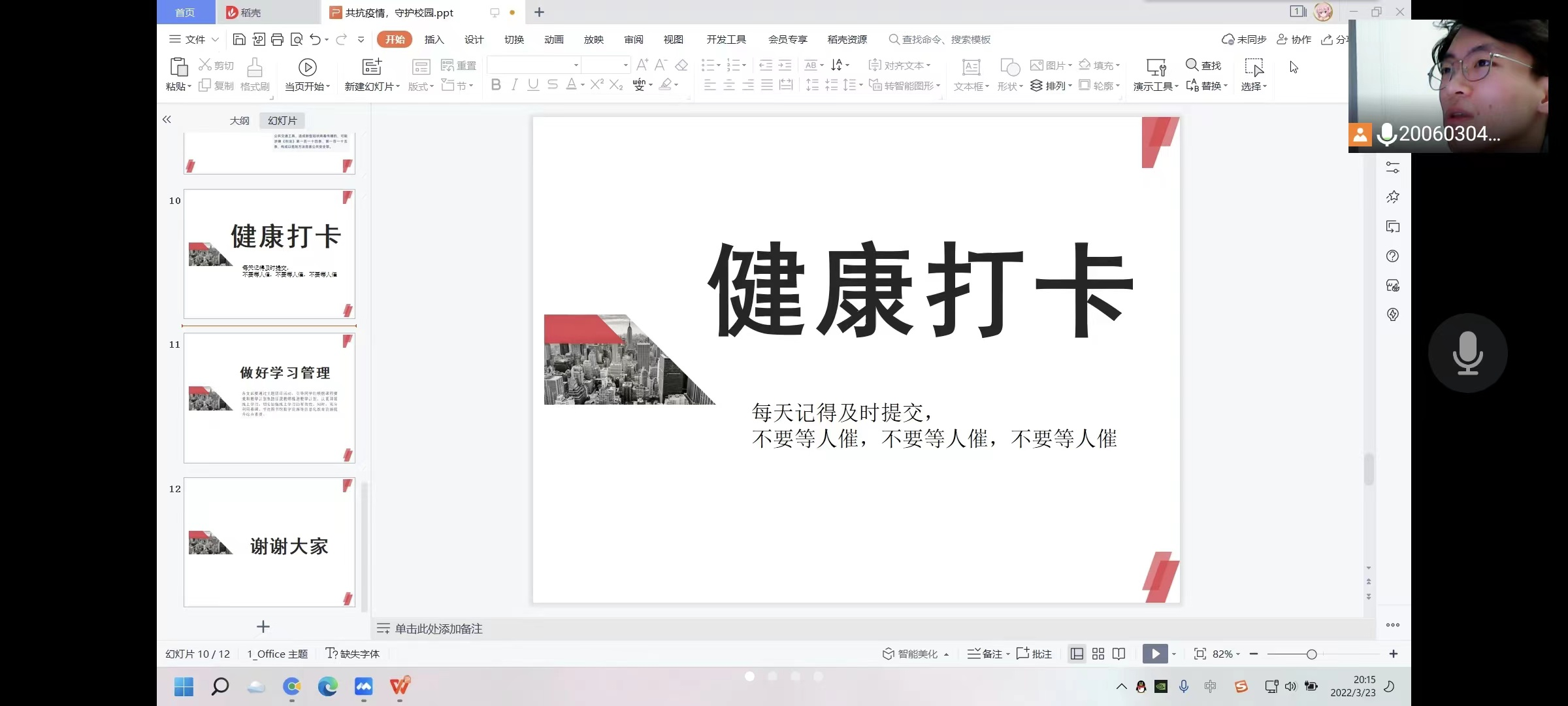The height and width of the screenshot is (706, 1568).
Task: Click the Comments button in status bar
Action: click(x=1034, y=654)
